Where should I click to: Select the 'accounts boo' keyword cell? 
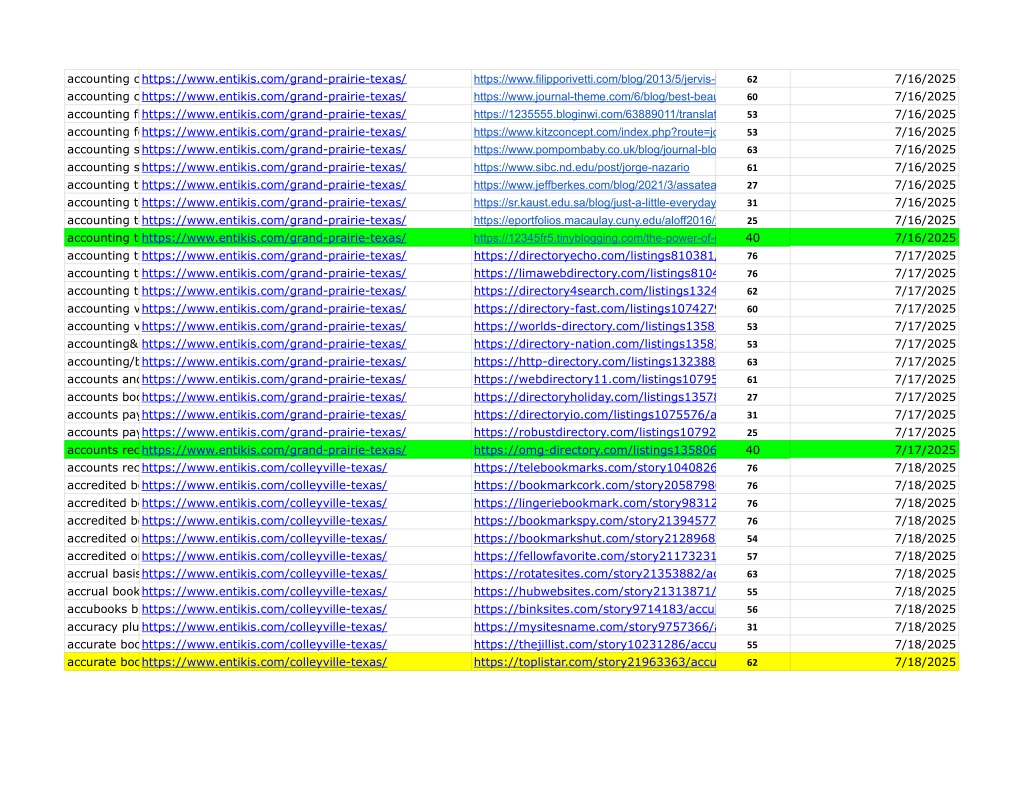(x=103, y=396)
